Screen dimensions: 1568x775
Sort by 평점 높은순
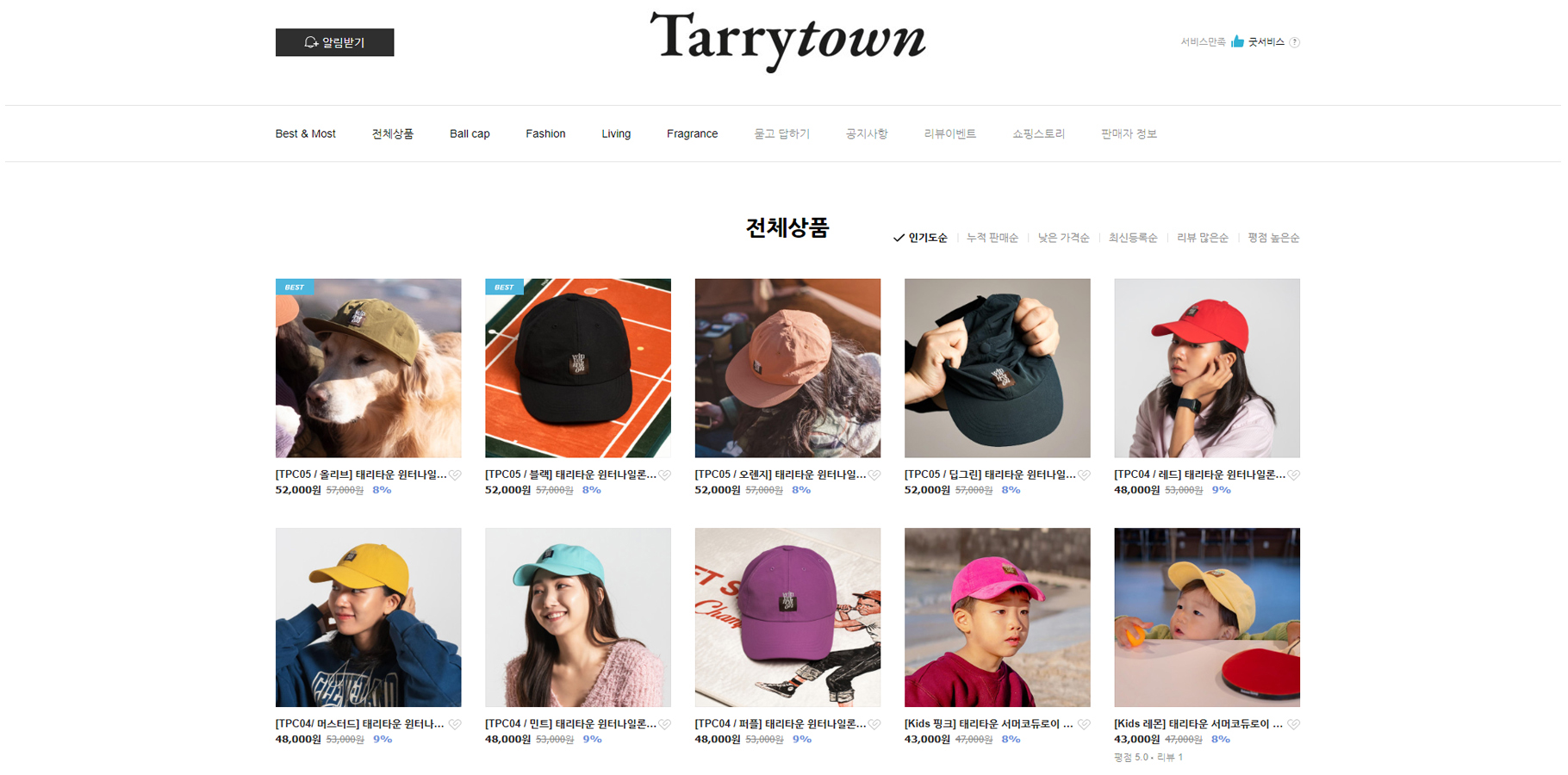point(1273,238)
